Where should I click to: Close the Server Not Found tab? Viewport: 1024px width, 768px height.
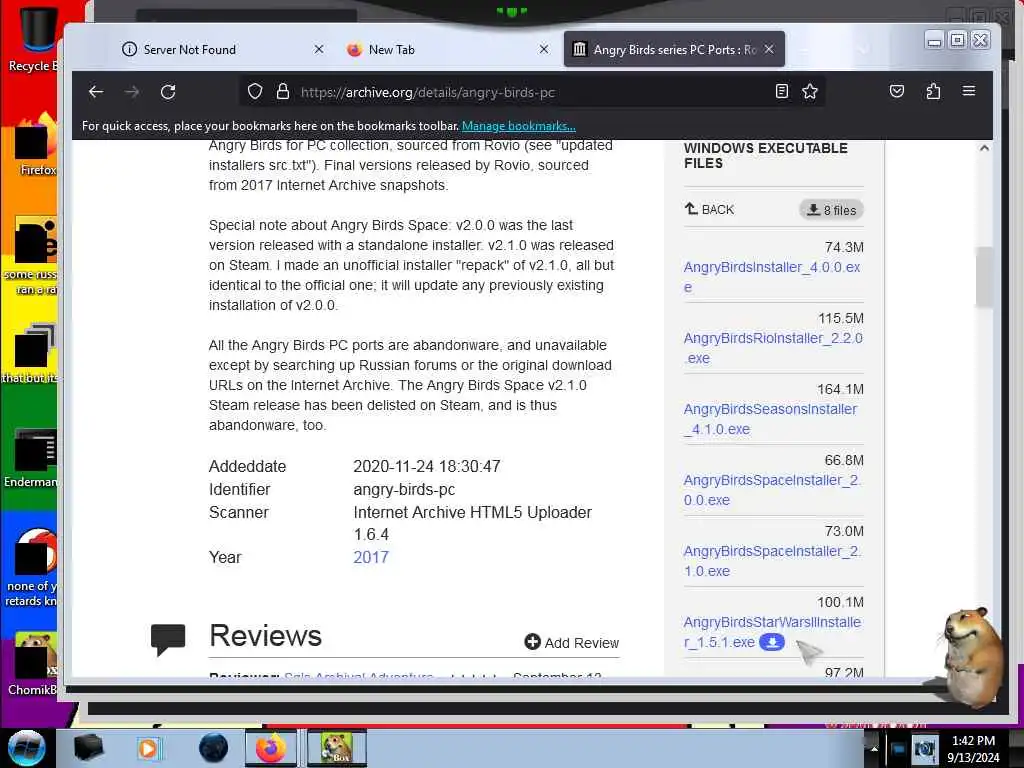click(319, 49)
